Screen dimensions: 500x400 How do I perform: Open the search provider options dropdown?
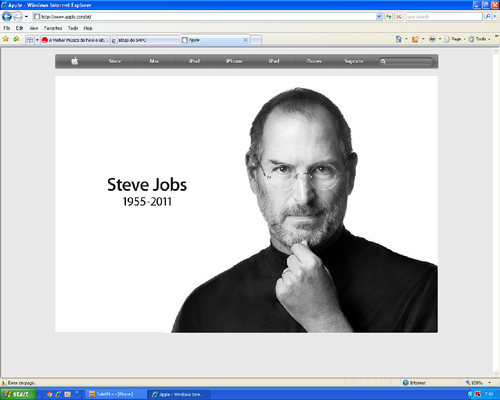[x=495, y=16]
